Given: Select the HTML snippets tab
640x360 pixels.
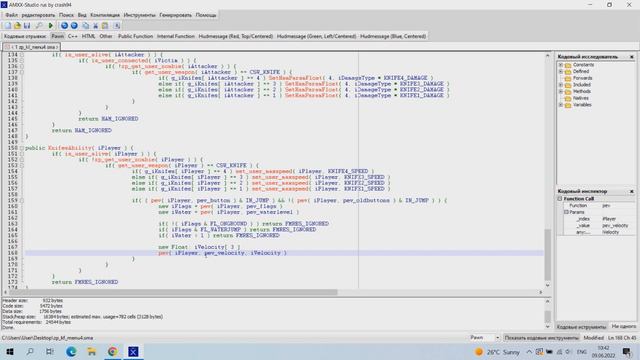Looking at the screenshot, I should click(x=88, y=36).
